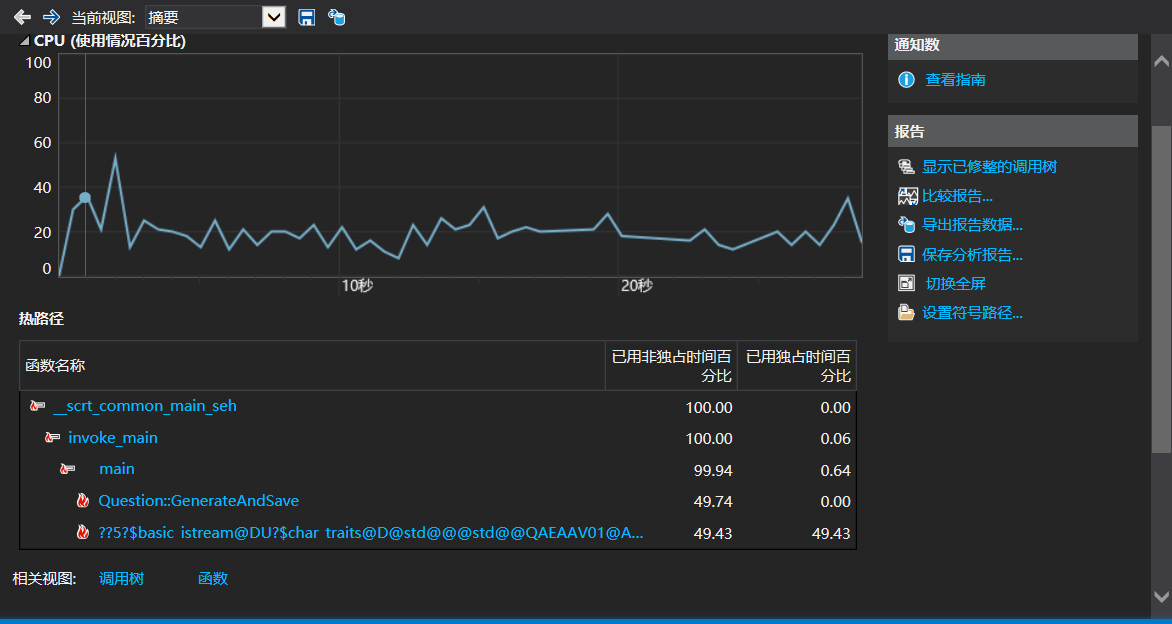Open the __scrt_common_main_seh function link
1172x624 pixels.
click(145, 406)
